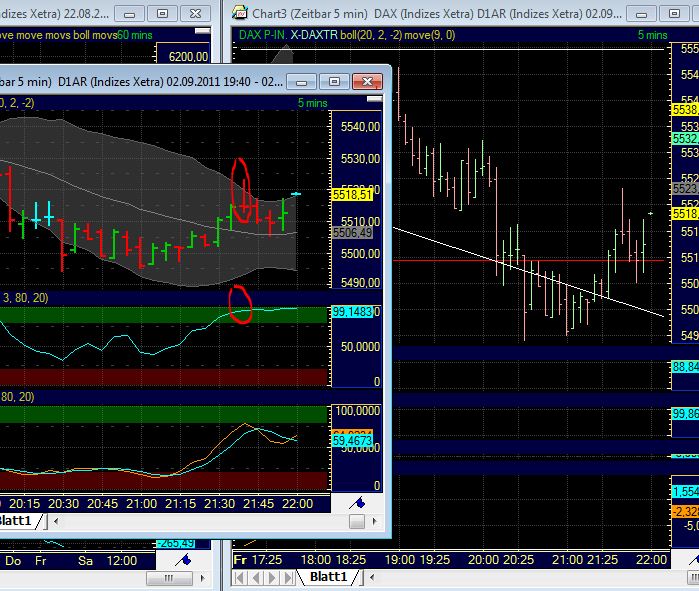Click the 20:15 time label in the front window
Image resolution: width=699 pixels, height=591 pixels.
(x=25, y=504)
